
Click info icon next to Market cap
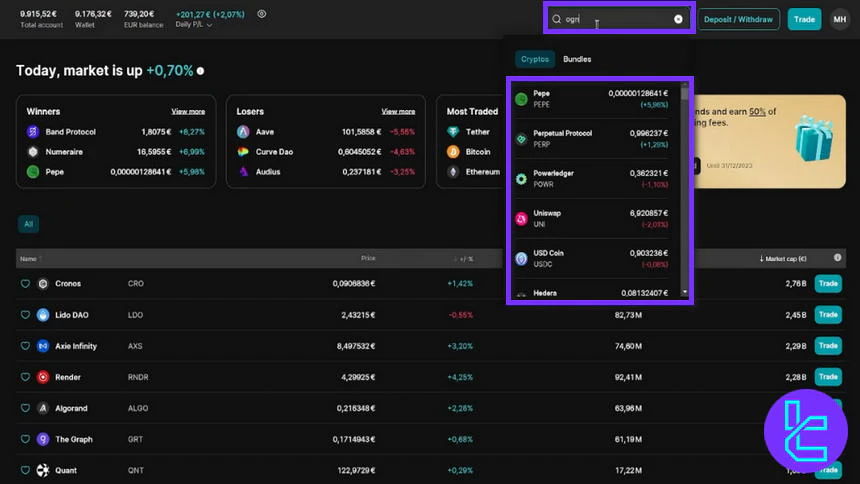(x=838, y=257)
